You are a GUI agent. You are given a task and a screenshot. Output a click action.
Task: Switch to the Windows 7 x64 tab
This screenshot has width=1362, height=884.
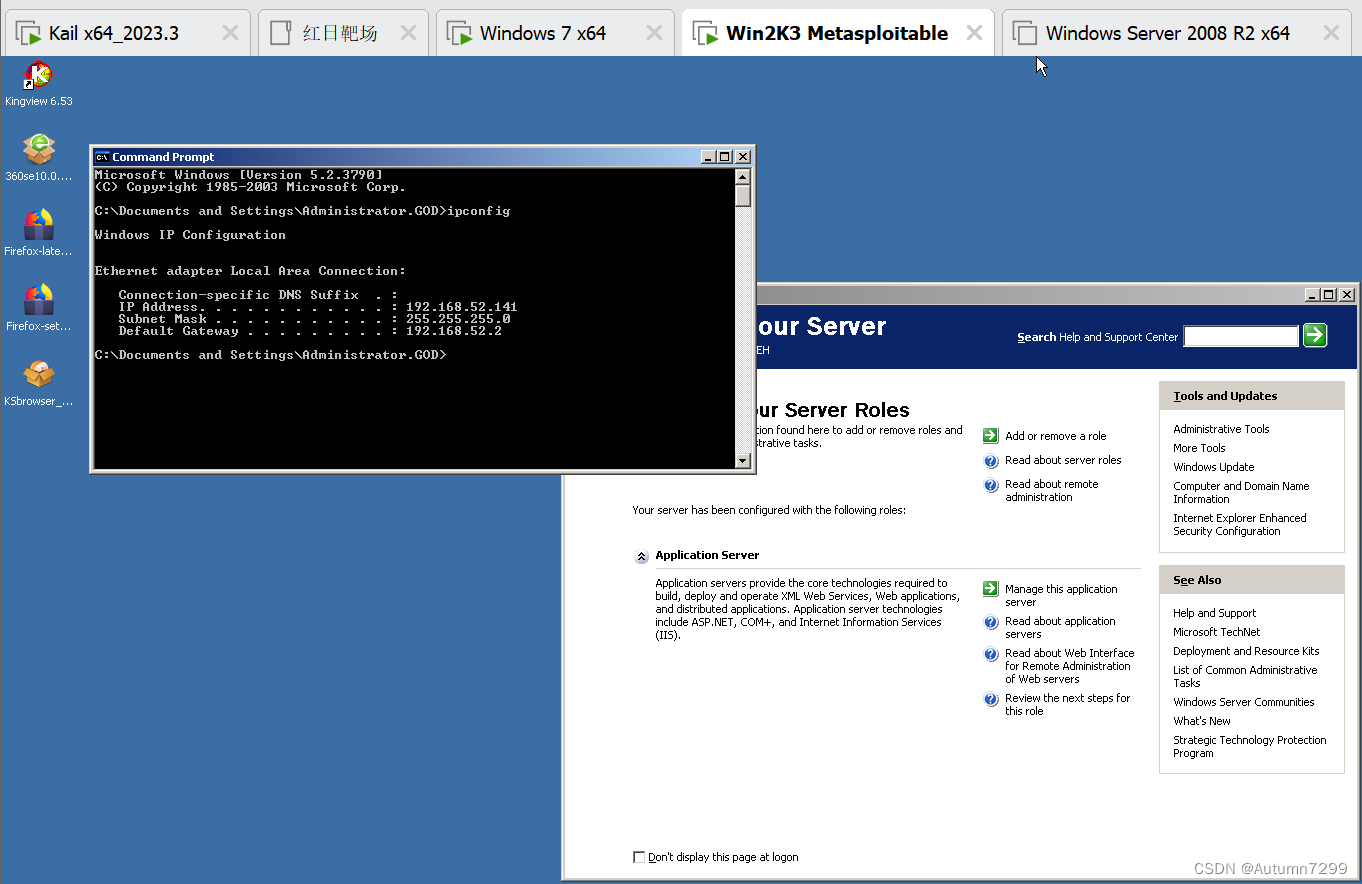[x=555, y=33]
